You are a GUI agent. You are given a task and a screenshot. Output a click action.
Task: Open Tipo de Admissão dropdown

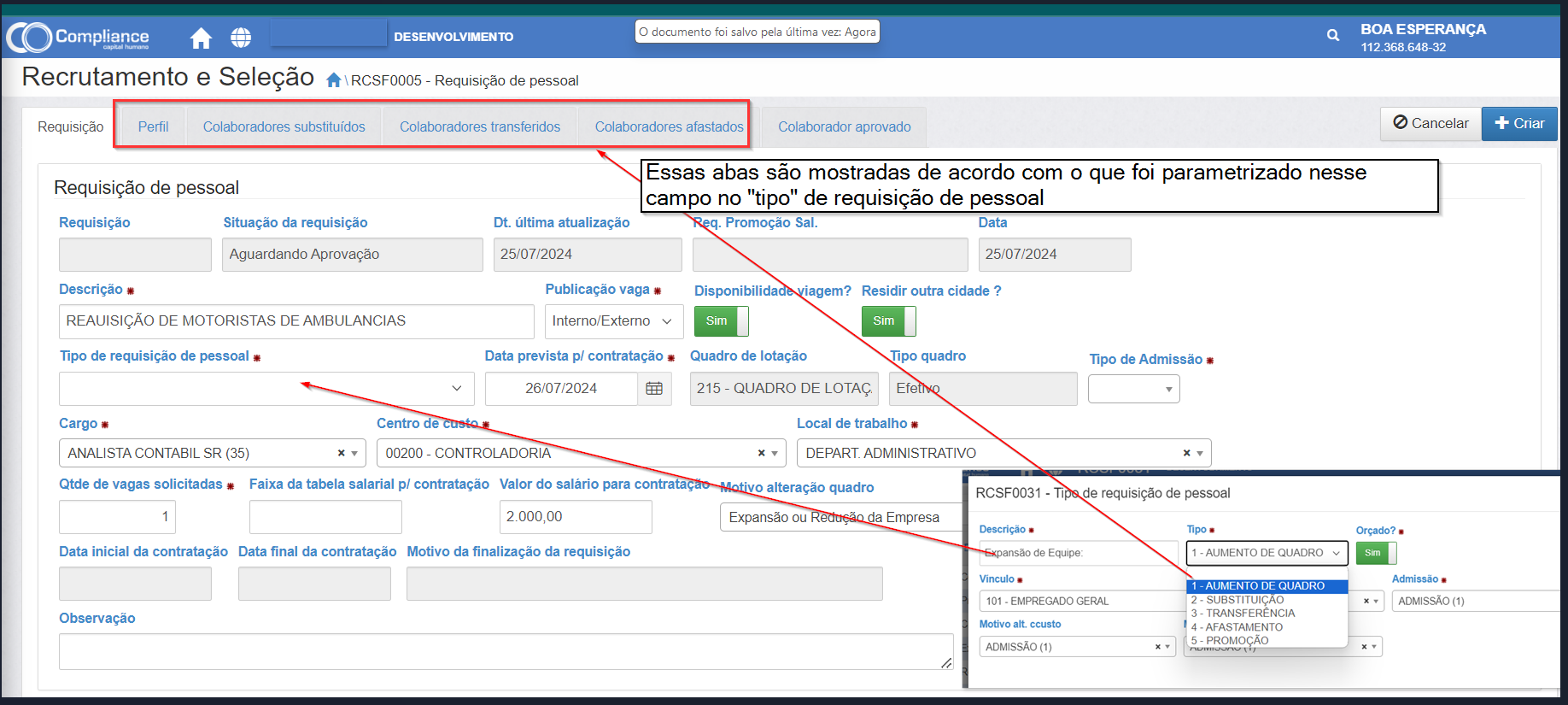[1133, 389]
